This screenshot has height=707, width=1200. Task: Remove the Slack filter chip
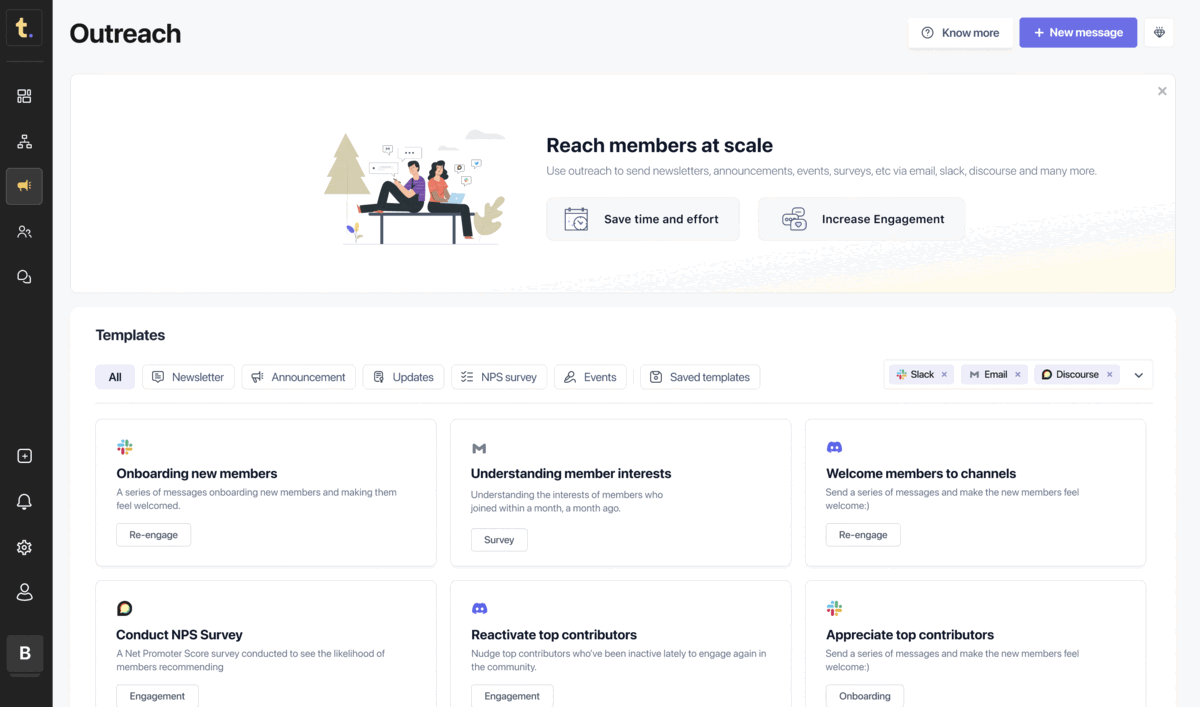point(944,375)
